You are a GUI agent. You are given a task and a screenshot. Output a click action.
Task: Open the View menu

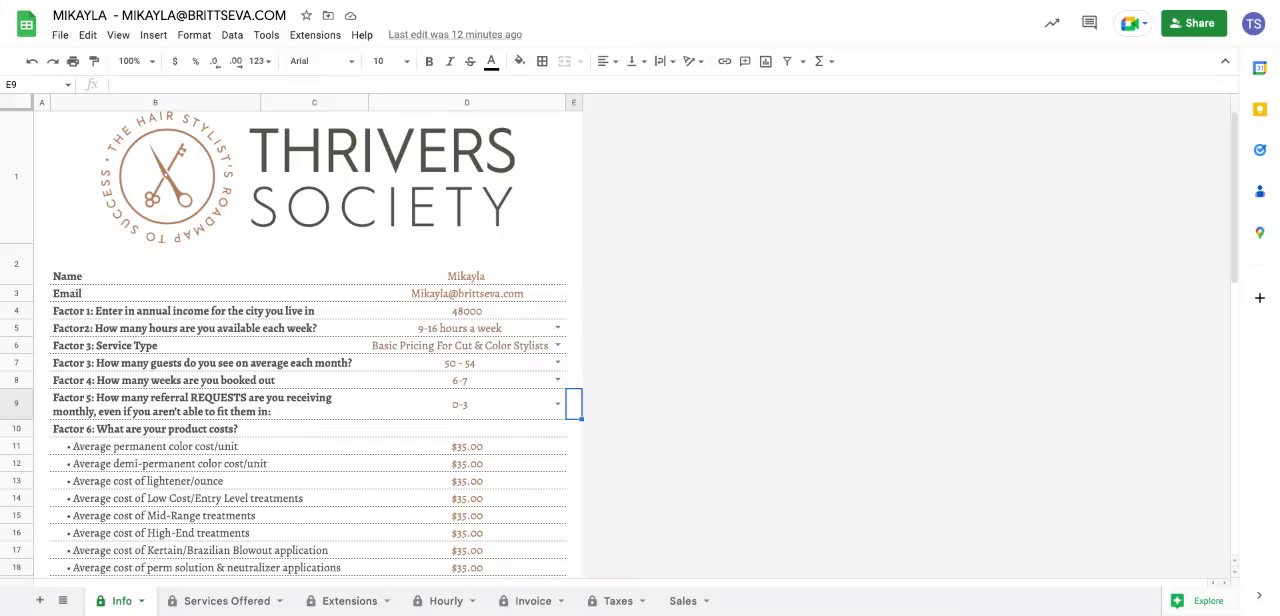coord(118,35)
